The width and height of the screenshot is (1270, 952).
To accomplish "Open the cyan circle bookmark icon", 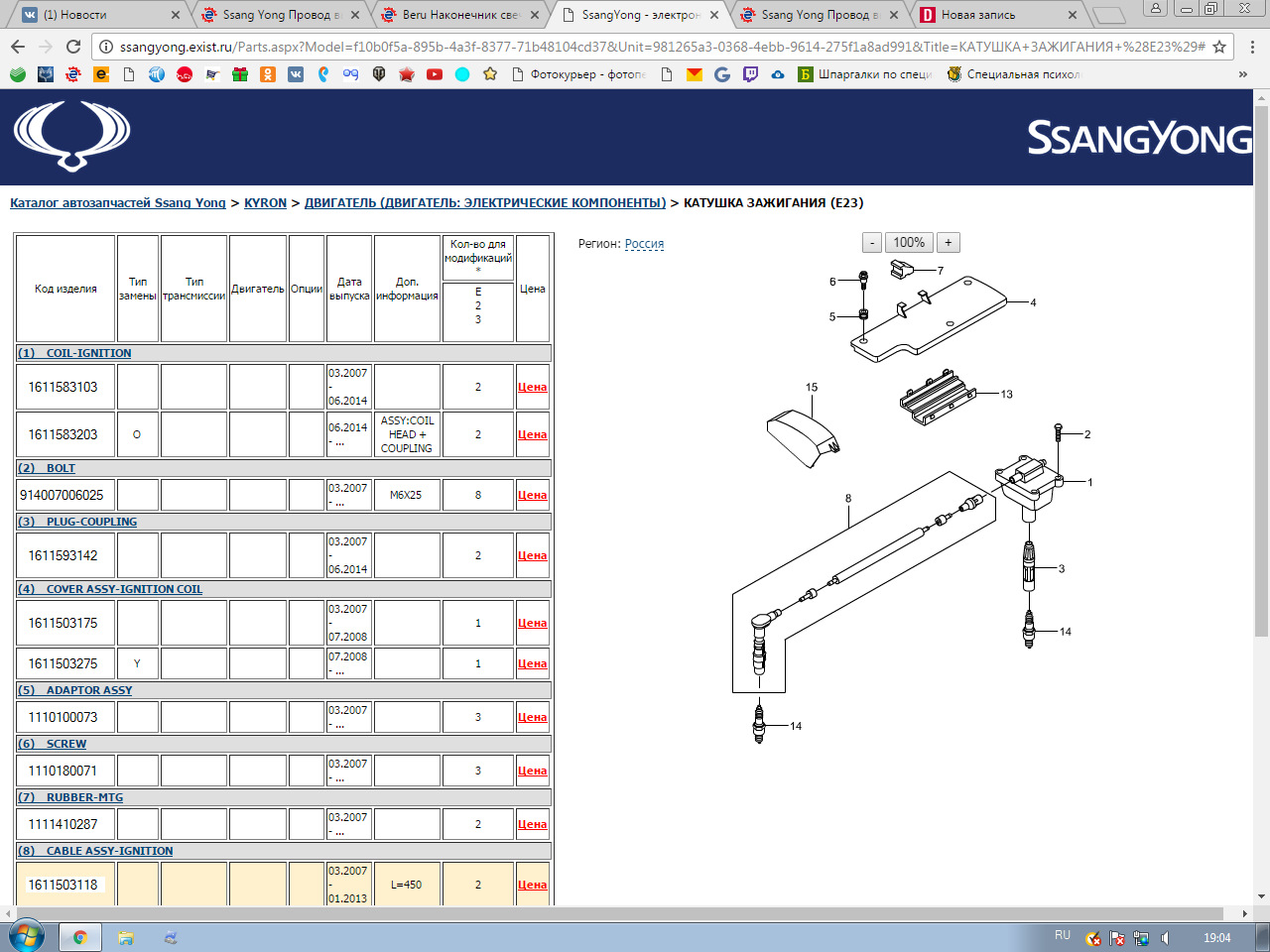I will 462,74.
